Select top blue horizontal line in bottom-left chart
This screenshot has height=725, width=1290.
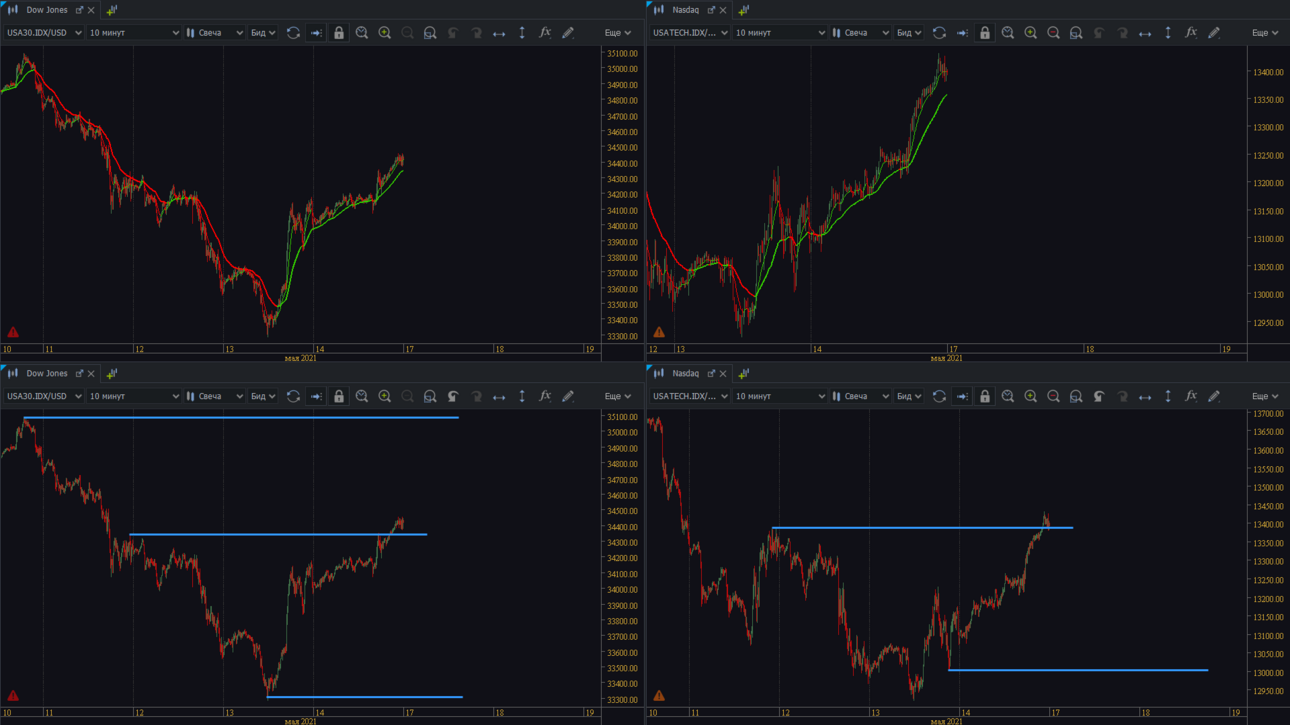(x=241, y=418)
